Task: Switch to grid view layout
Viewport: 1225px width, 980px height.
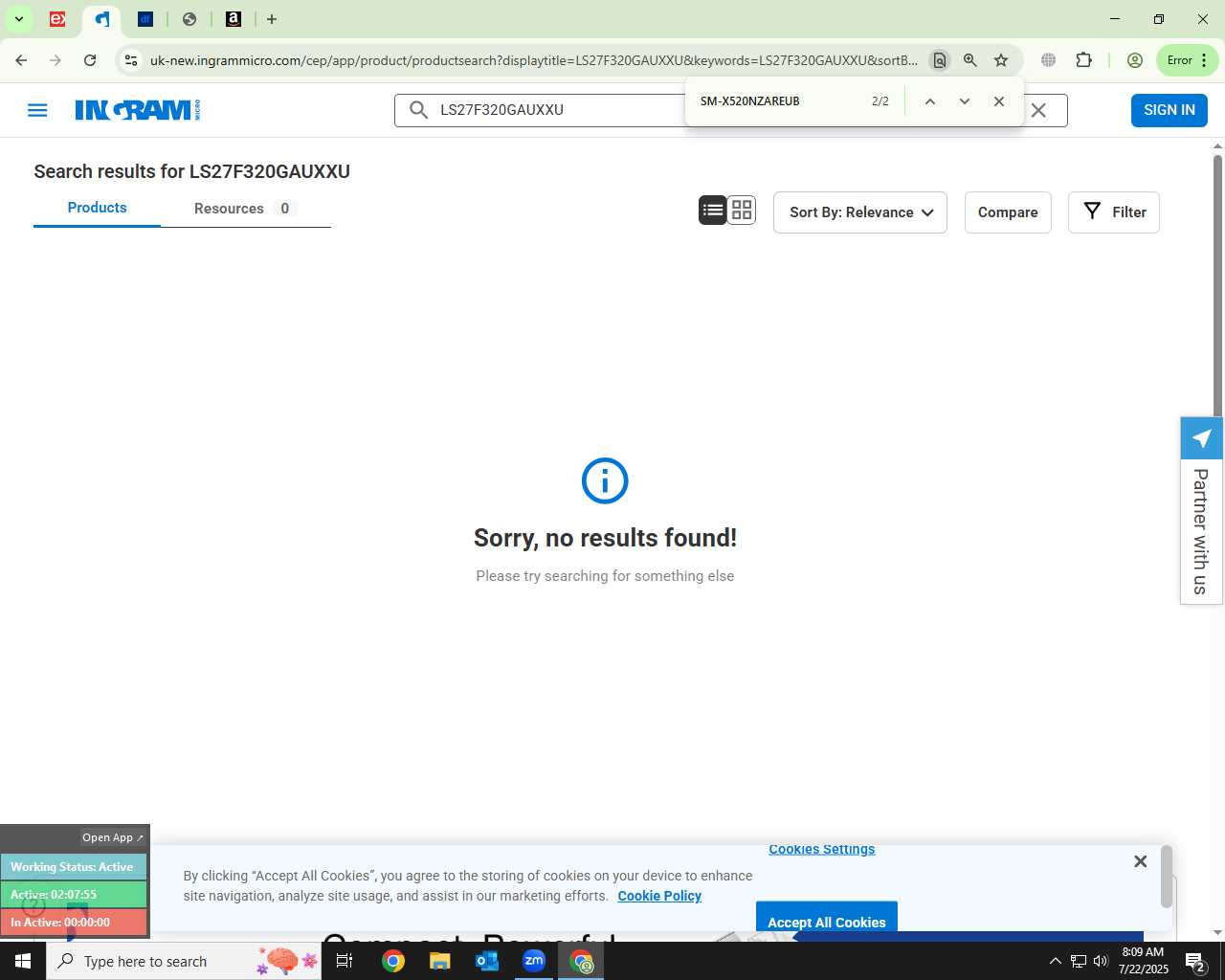Action: pyautogui.click(x=742, y=211)
